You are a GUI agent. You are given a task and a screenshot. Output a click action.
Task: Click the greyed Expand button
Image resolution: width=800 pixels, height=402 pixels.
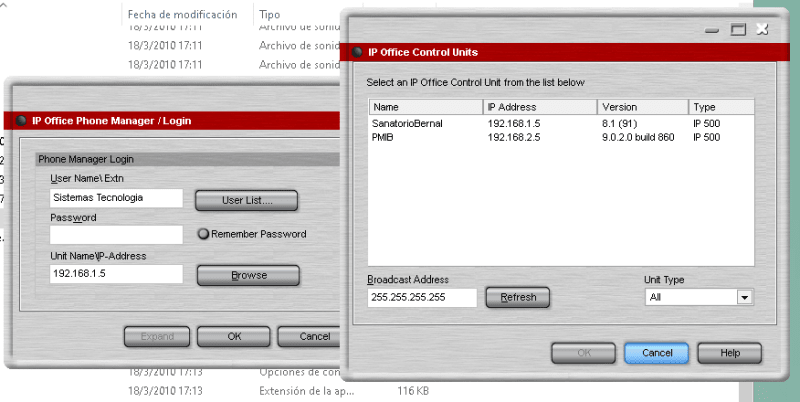[x=157, y=337]
